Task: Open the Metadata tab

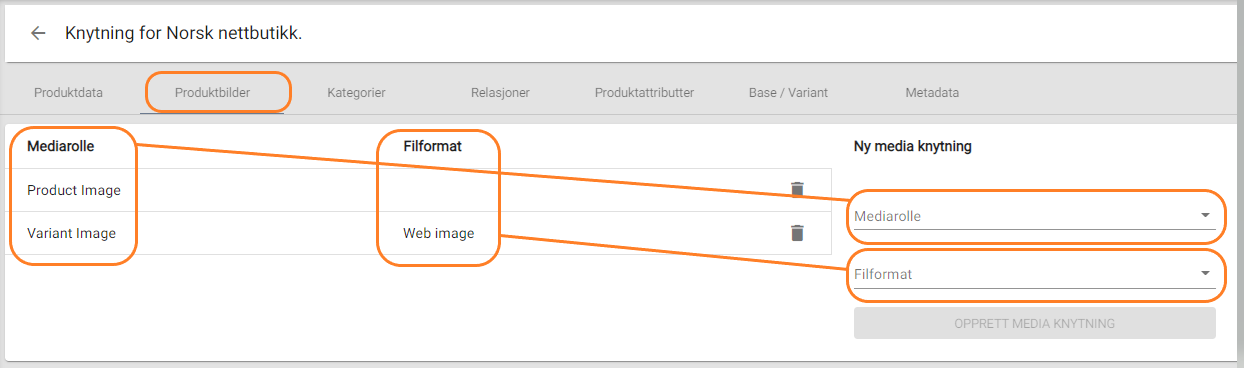Action: (x=932, y=93)
